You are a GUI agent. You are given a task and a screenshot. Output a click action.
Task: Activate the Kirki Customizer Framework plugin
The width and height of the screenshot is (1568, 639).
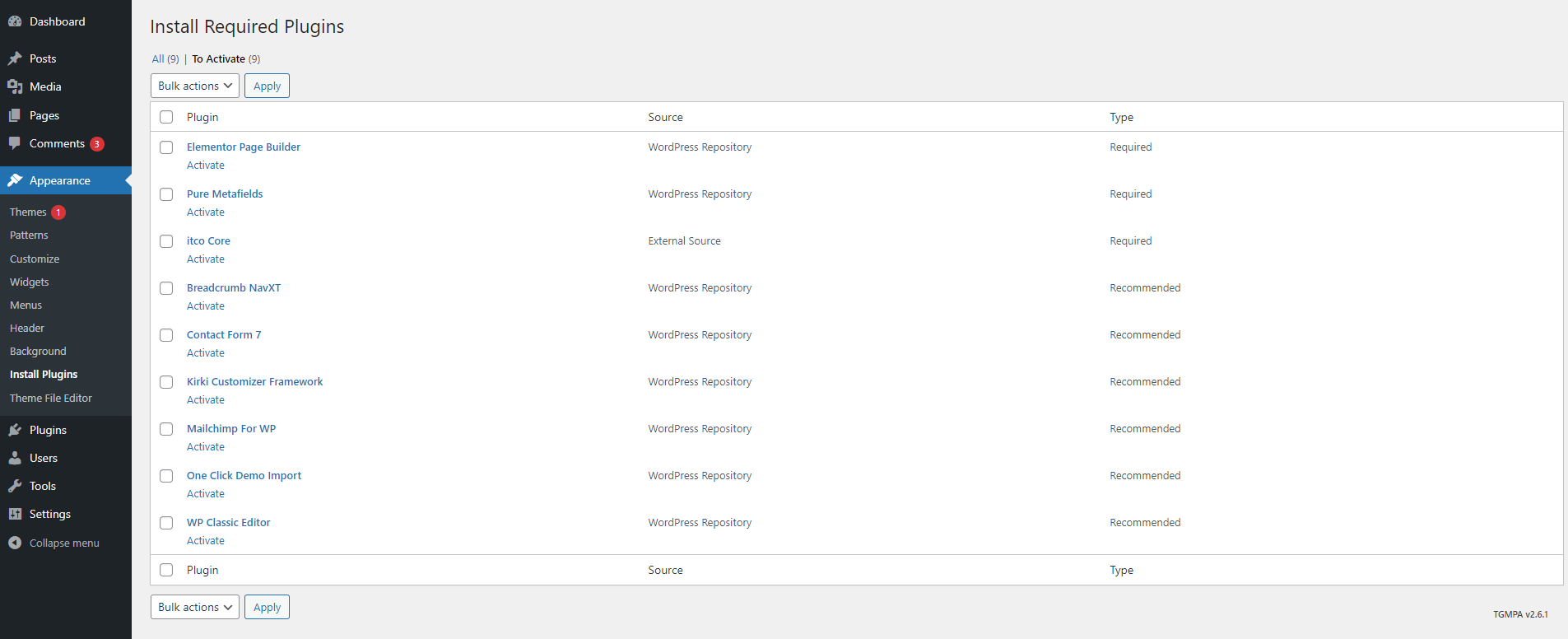click(206, 400)
